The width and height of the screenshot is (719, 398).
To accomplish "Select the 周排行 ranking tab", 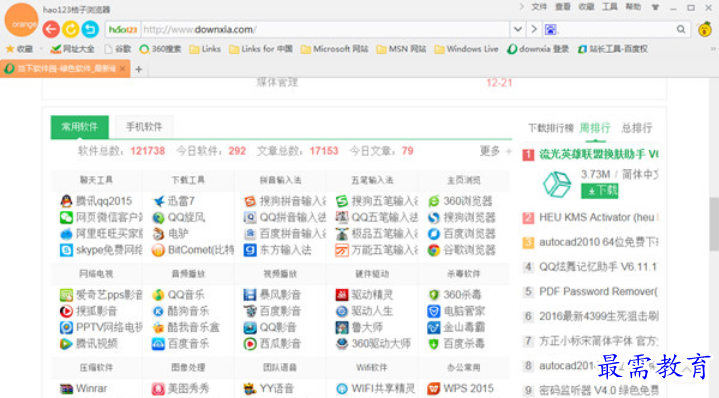I will tap(595, 128).
